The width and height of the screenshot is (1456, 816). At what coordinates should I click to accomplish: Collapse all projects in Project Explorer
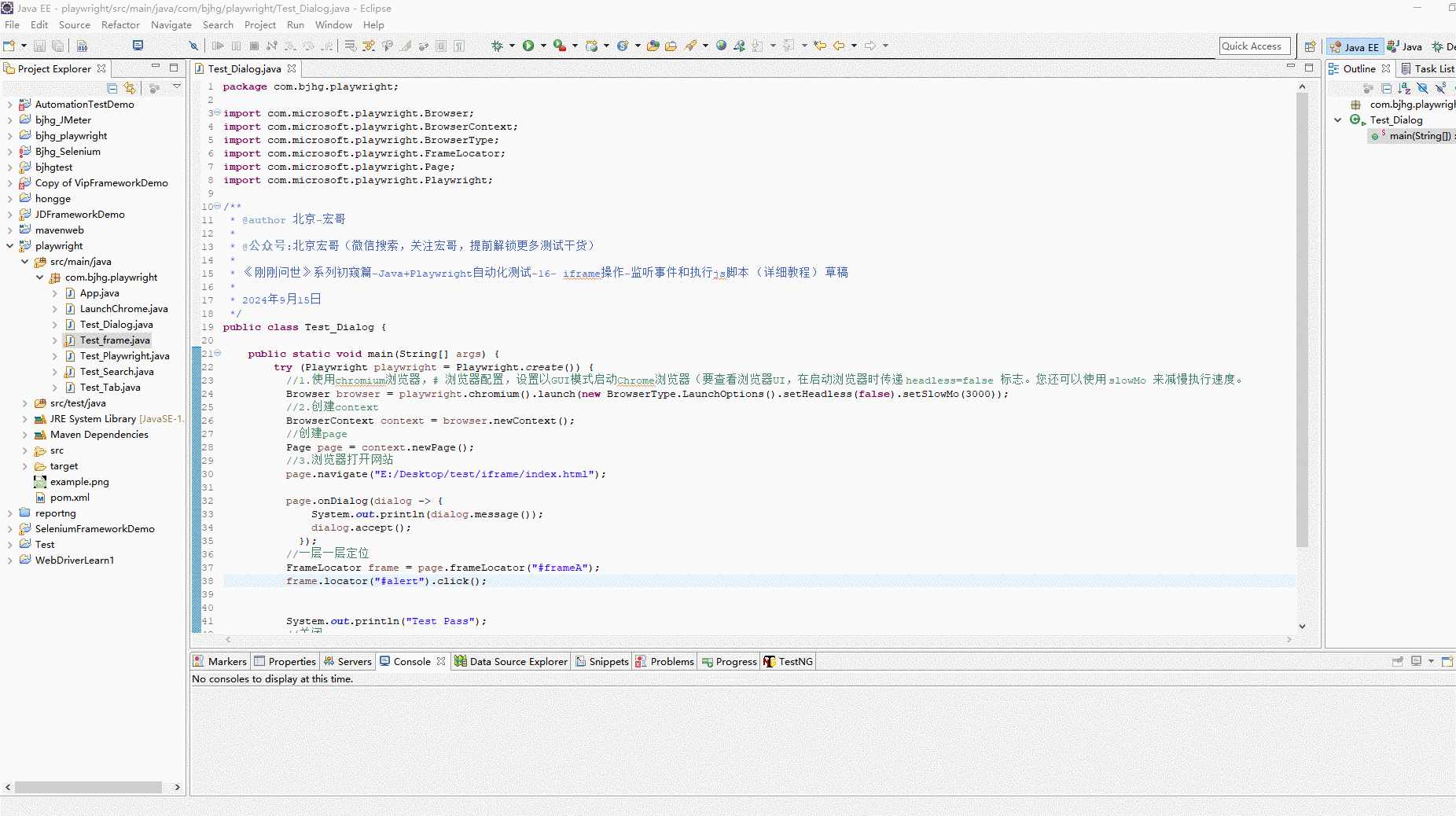112,88
